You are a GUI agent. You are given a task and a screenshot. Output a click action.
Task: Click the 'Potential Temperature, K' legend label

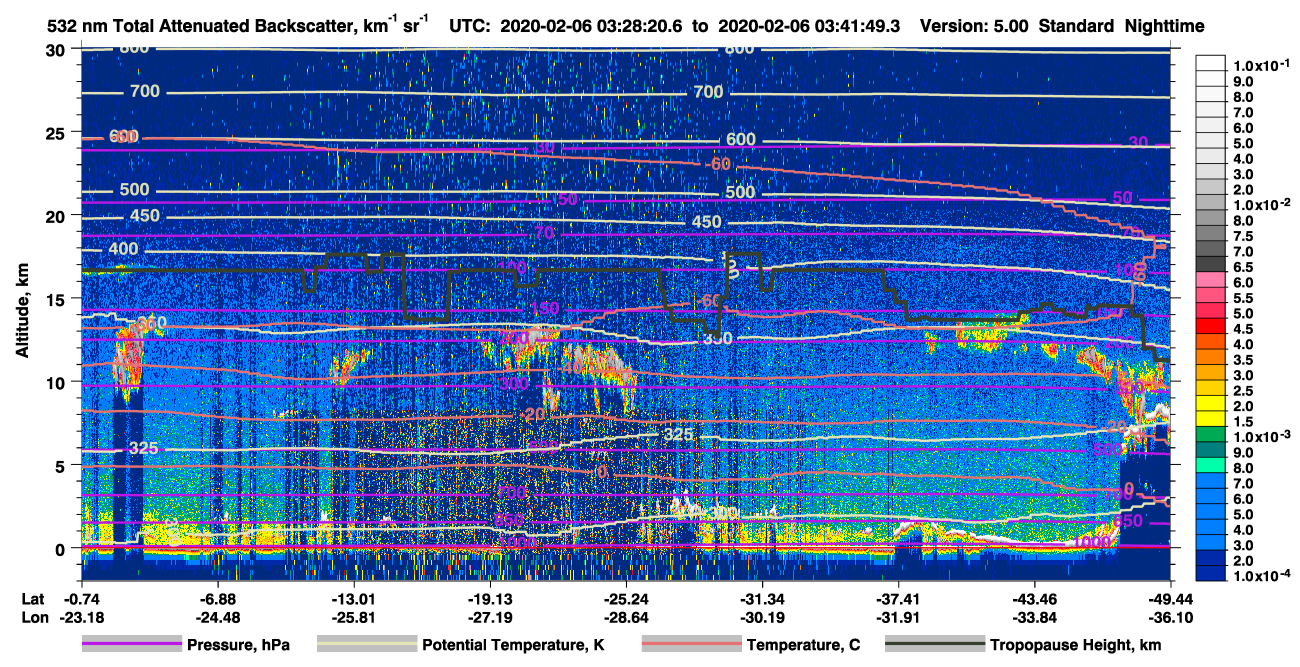coord(513,645)
